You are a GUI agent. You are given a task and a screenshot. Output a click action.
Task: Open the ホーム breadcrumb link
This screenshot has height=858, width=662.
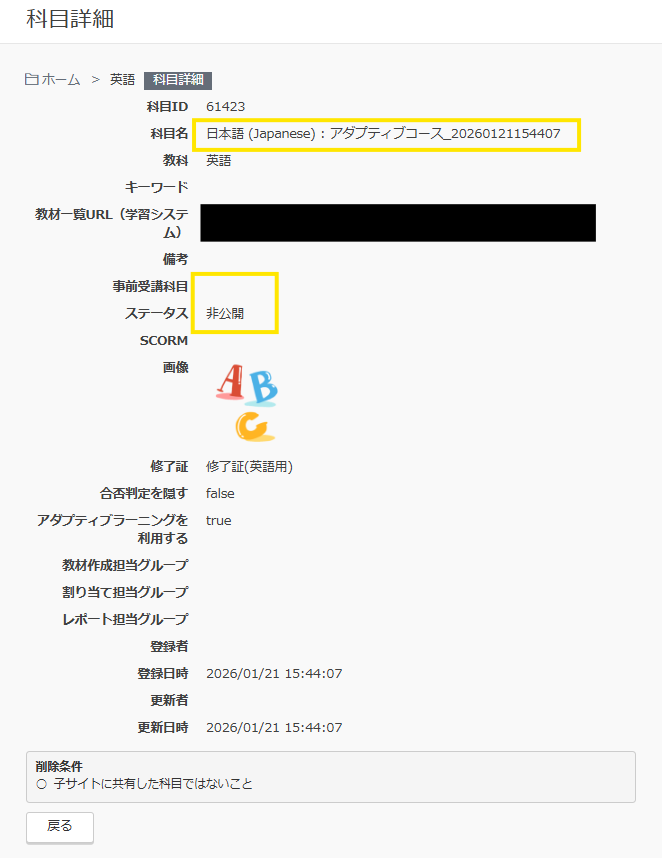coord(61,80)
